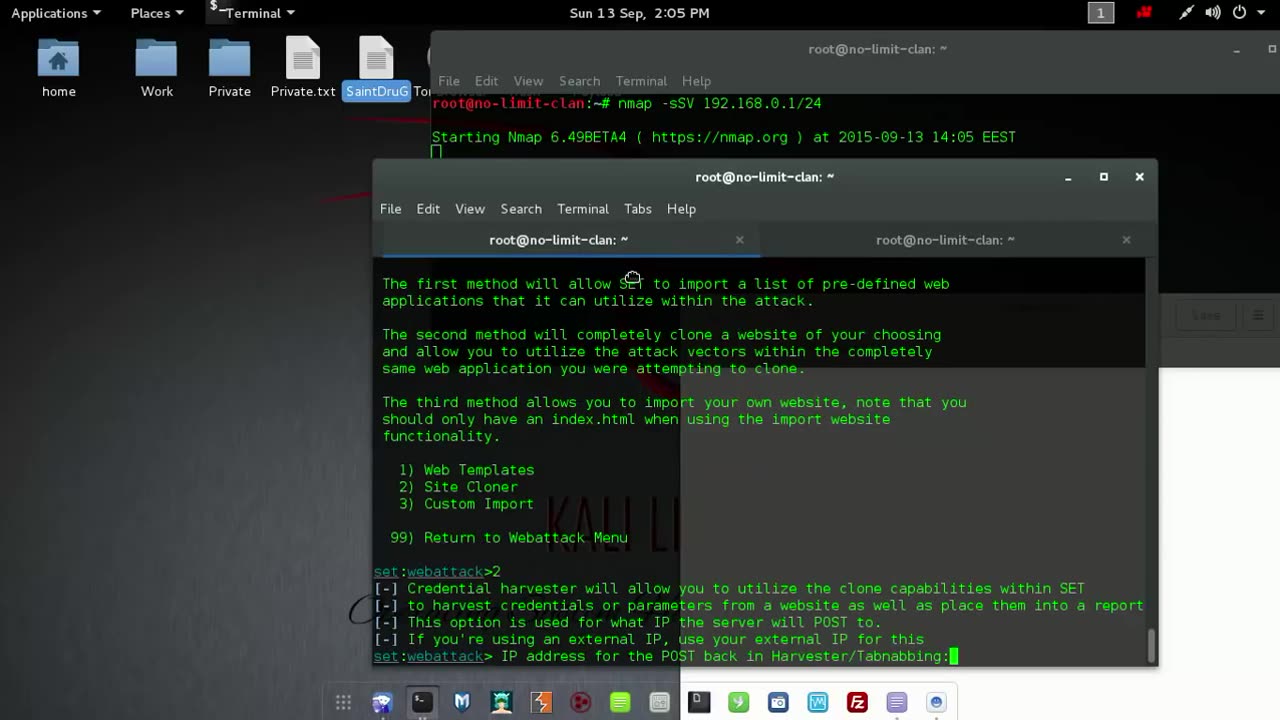Select the first root@no-limit-clan tab
Viewport: 1280px width, 720px height.
(x=558, y=240)
